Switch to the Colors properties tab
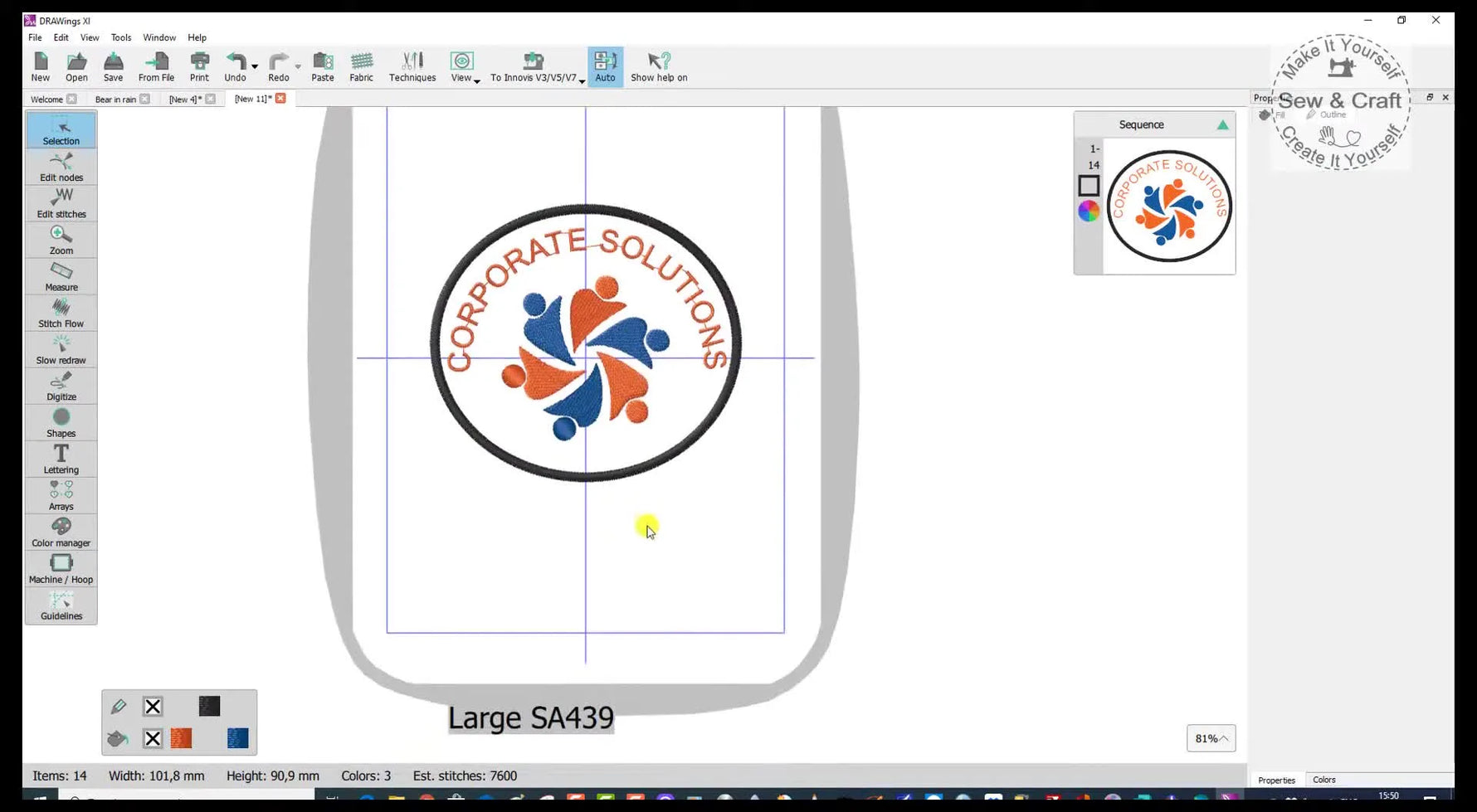 coord(1325,780)
